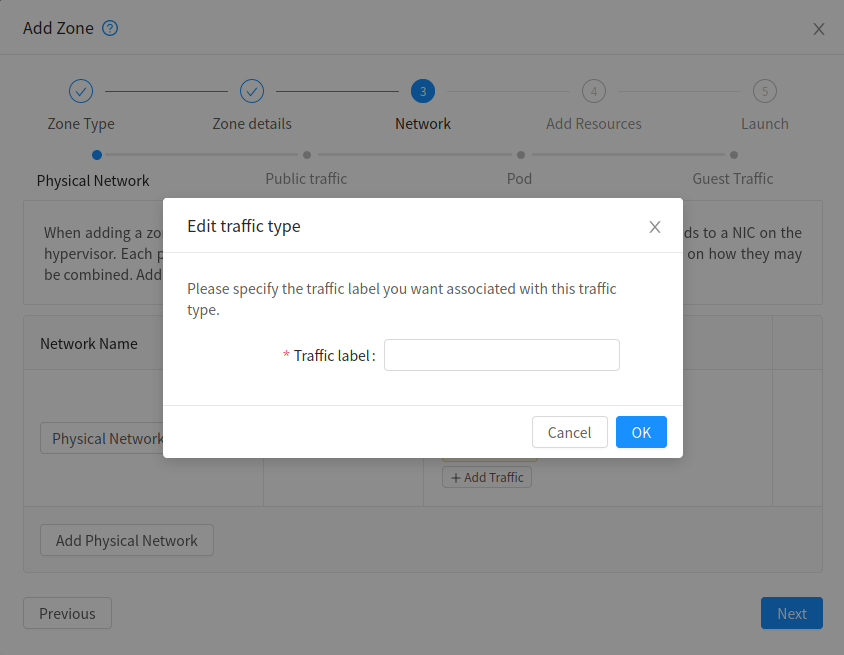This screenshot has width=844, height=655.
Task: Dismiss the Edit traffic type dialog
Action: (x=655, y=227)
